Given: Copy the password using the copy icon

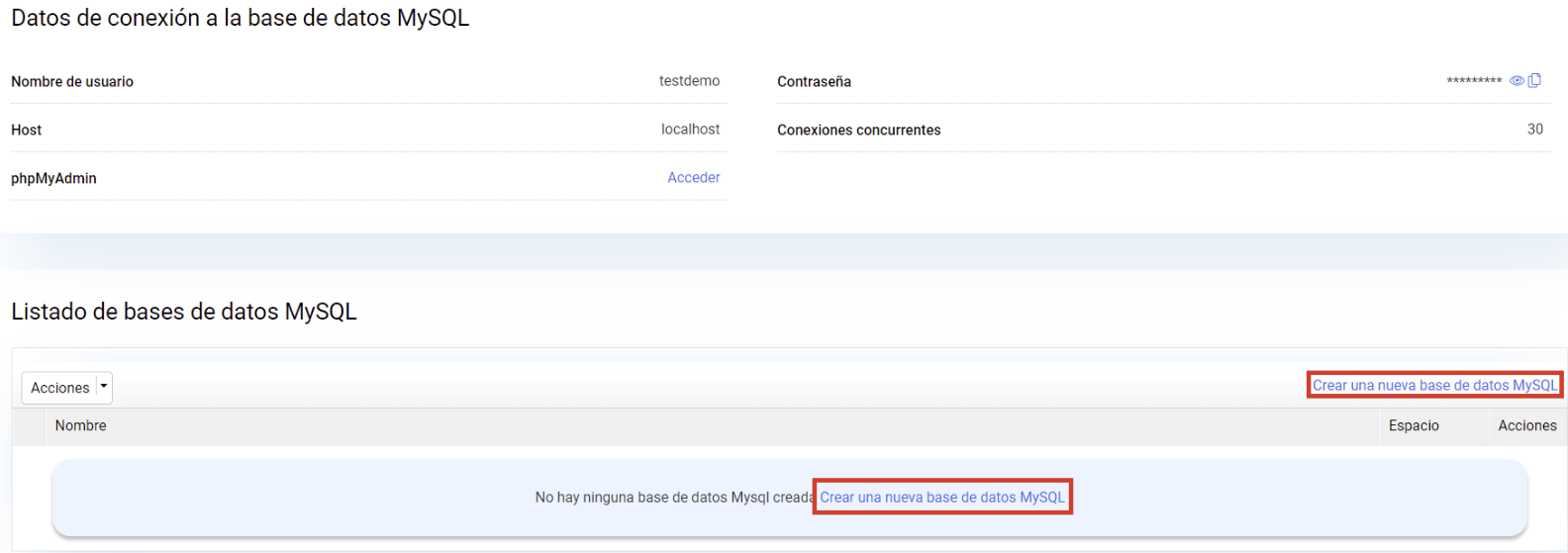Looking at the screenshot, I should 1534,80.
